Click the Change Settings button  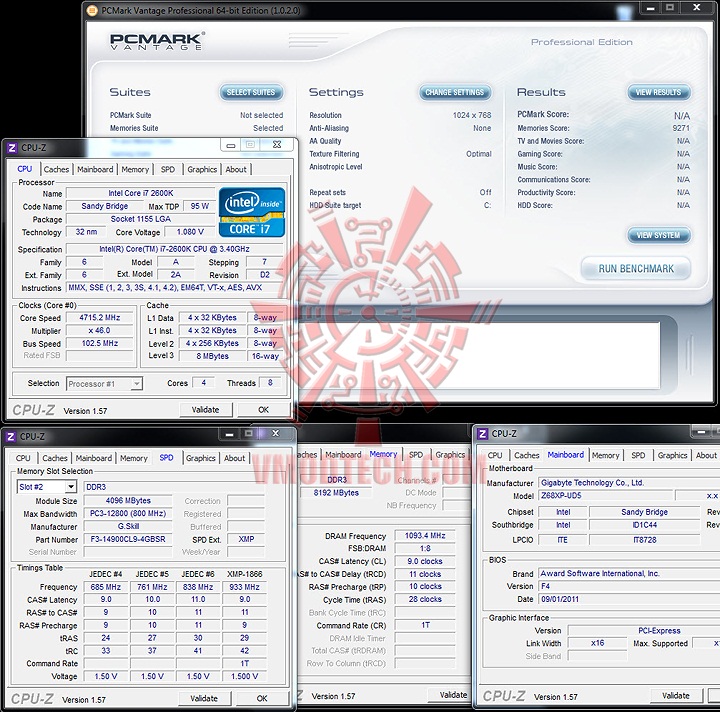click(455, 92)
